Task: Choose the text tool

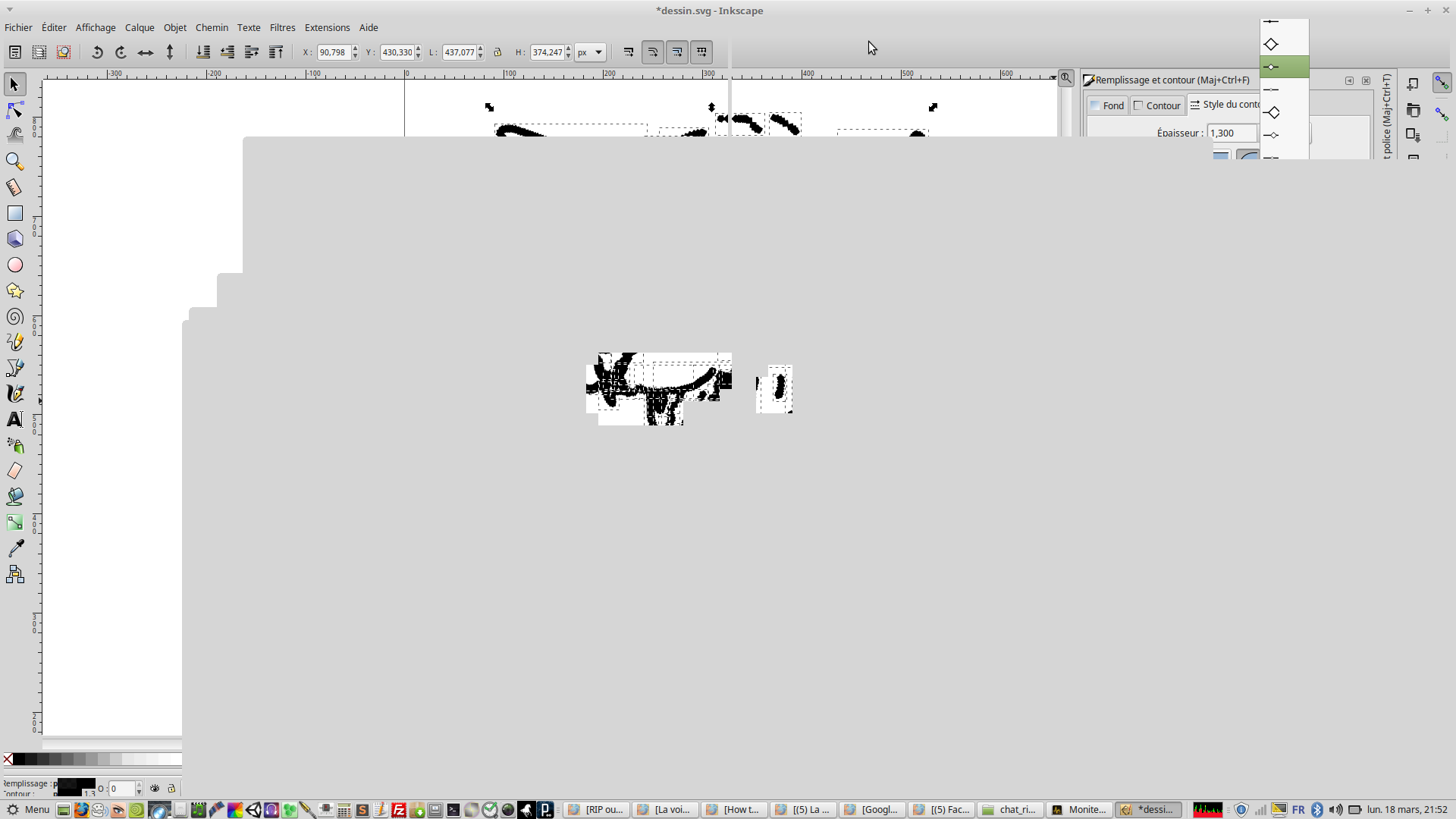Action: [14, 419]
